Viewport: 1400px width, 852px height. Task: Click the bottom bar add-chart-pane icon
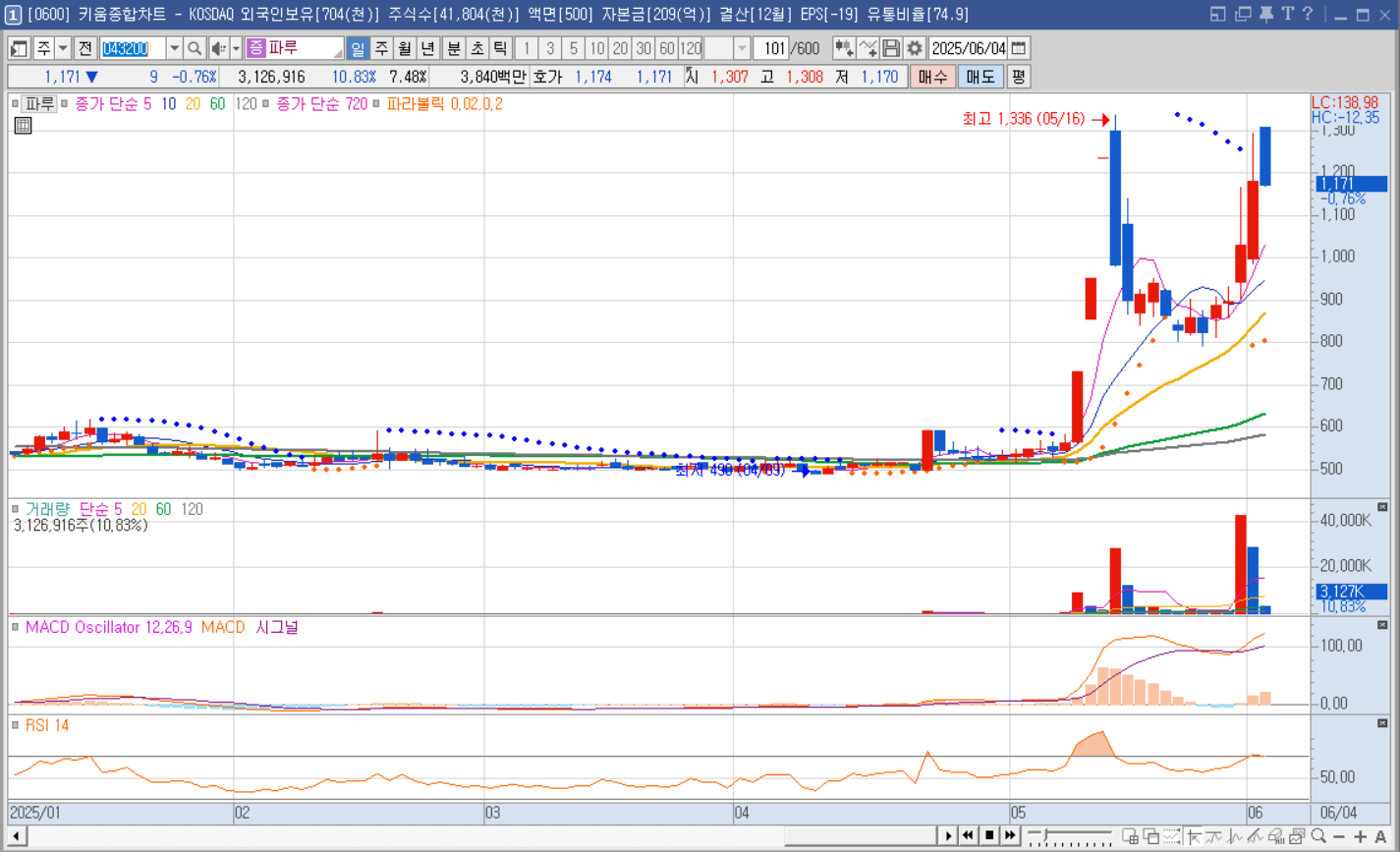[x=1131, y=836]
